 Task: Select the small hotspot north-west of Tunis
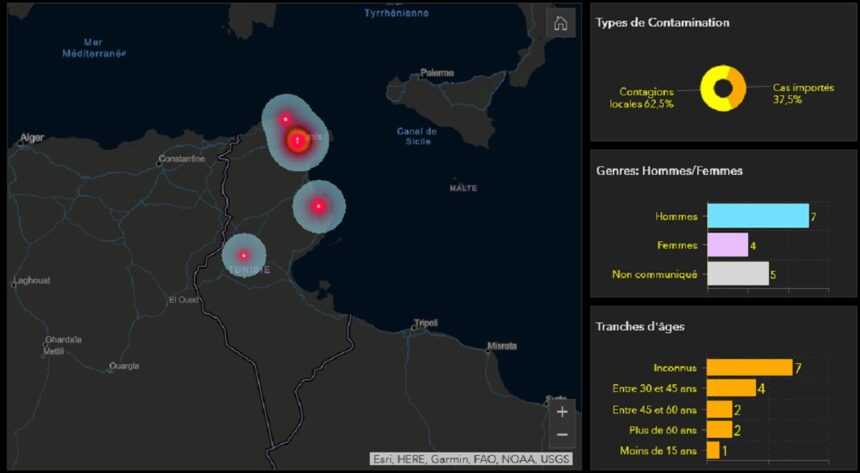(285, 118)
